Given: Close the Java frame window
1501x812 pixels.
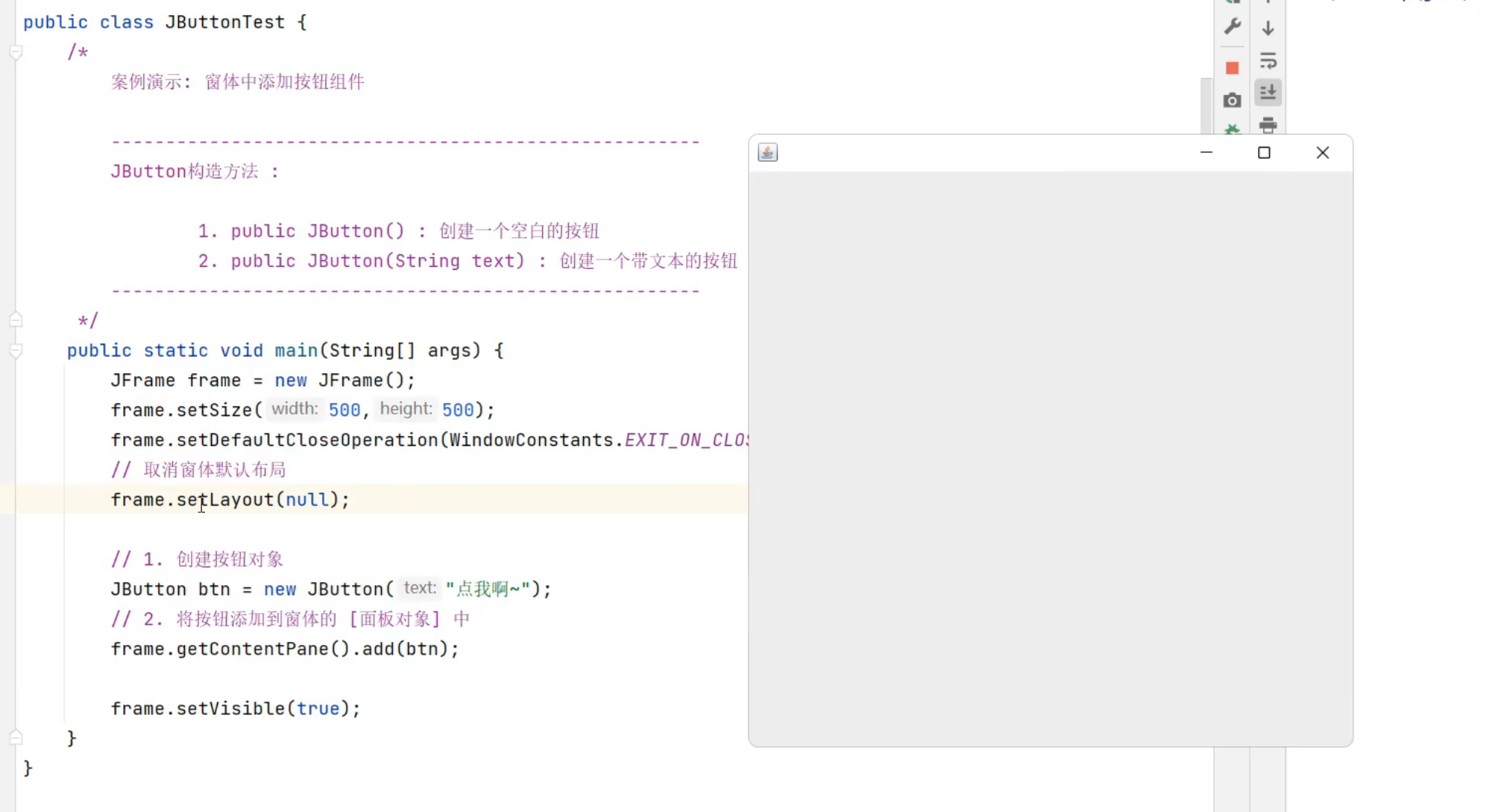Looking at the screenshot, I should coord(1322,152).
